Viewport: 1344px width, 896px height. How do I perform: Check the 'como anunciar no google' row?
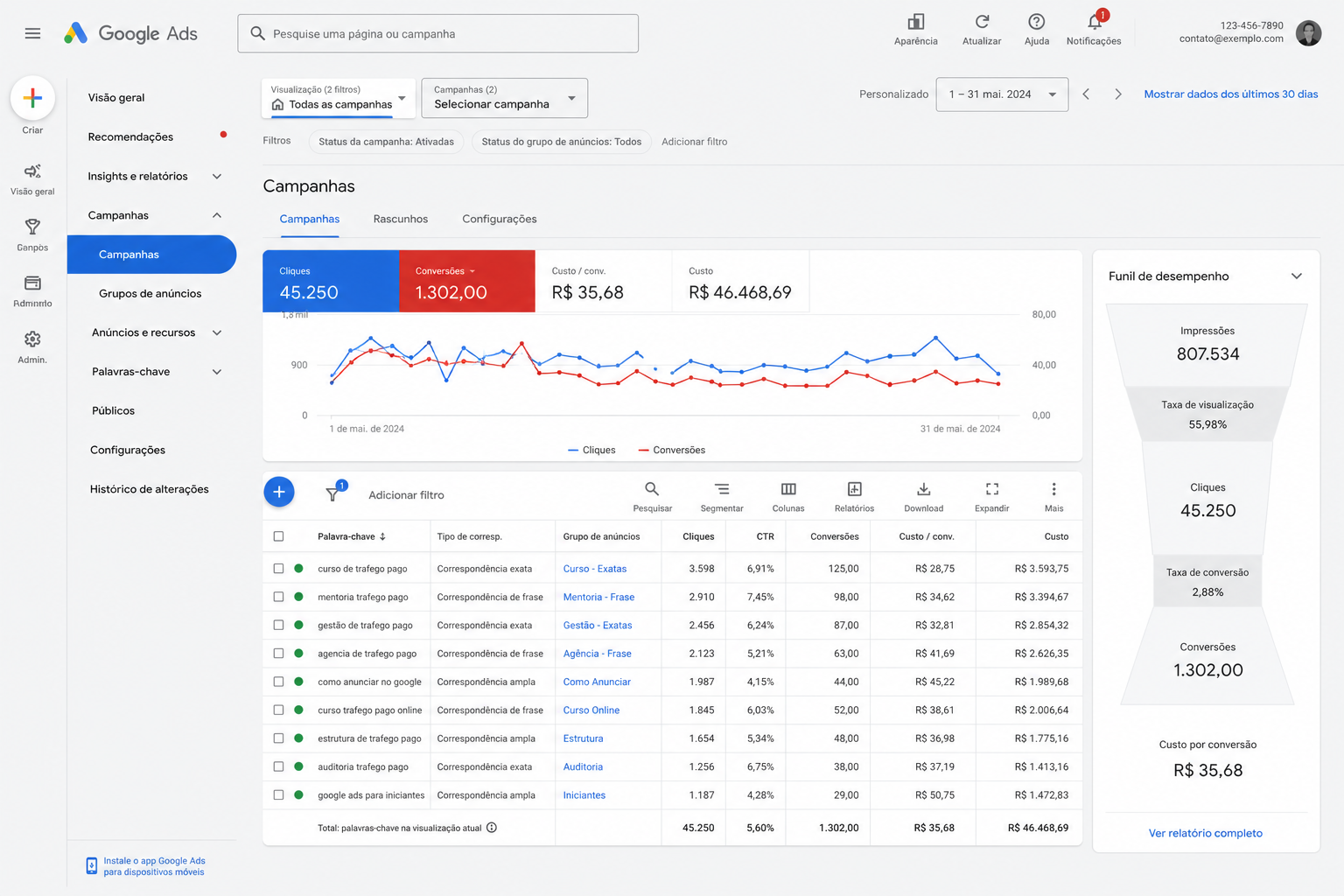click(x=278, y=682)
